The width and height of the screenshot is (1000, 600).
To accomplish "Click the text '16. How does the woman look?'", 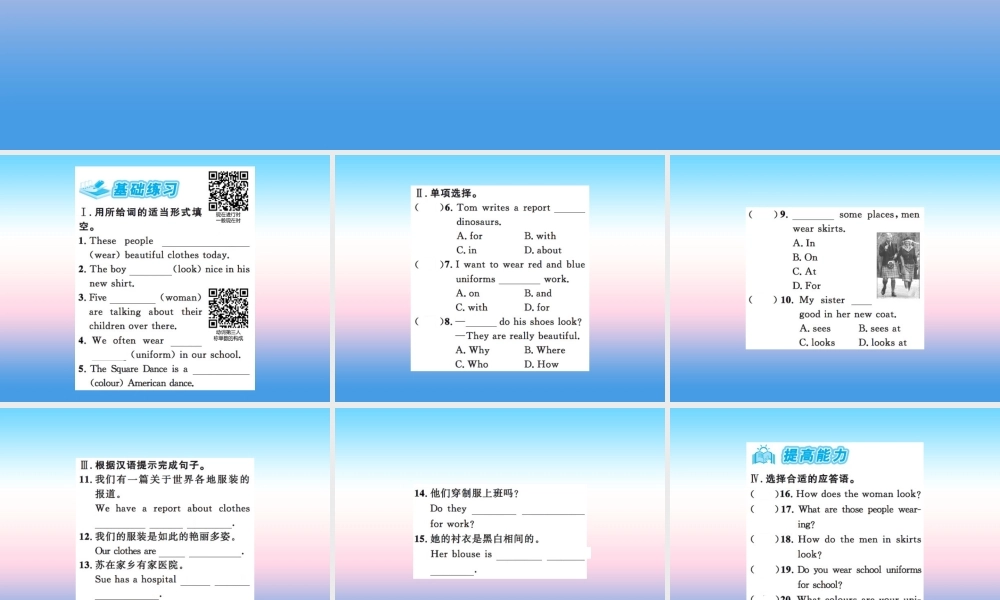I will tap(851, 494).
